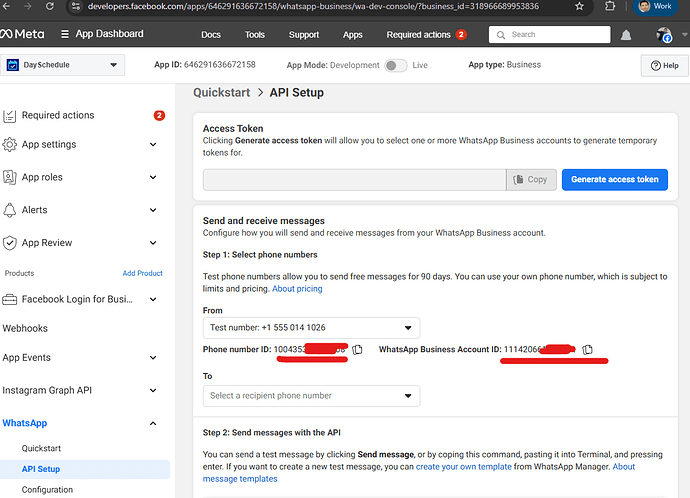The image size is (690, 498).
Task: Click the access token field
Action: [355, 179]
